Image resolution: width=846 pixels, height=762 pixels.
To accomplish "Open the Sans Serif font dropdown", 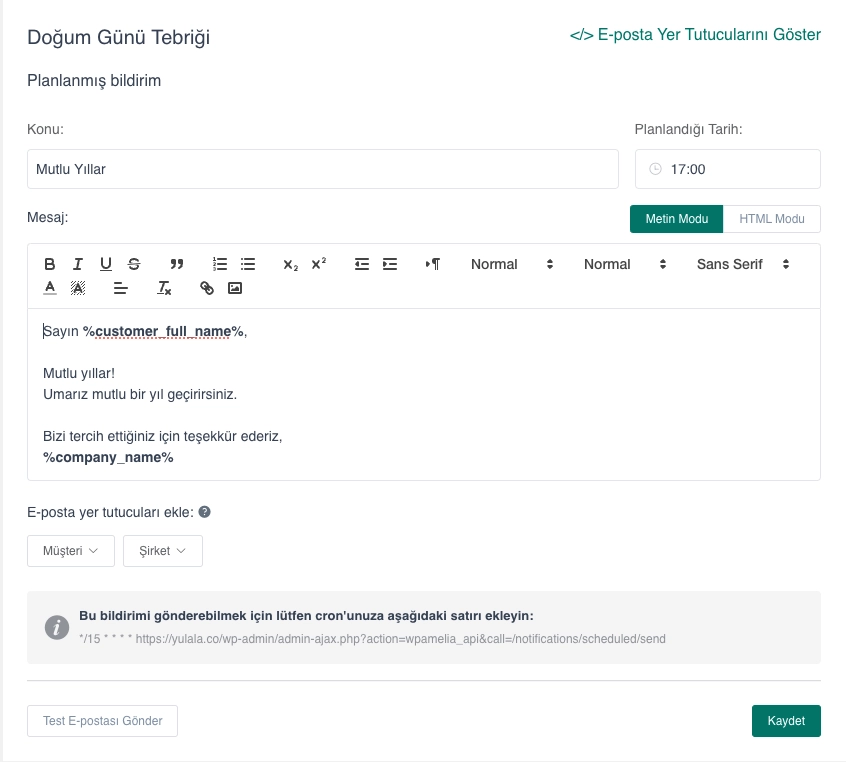I will click(743, 264).
